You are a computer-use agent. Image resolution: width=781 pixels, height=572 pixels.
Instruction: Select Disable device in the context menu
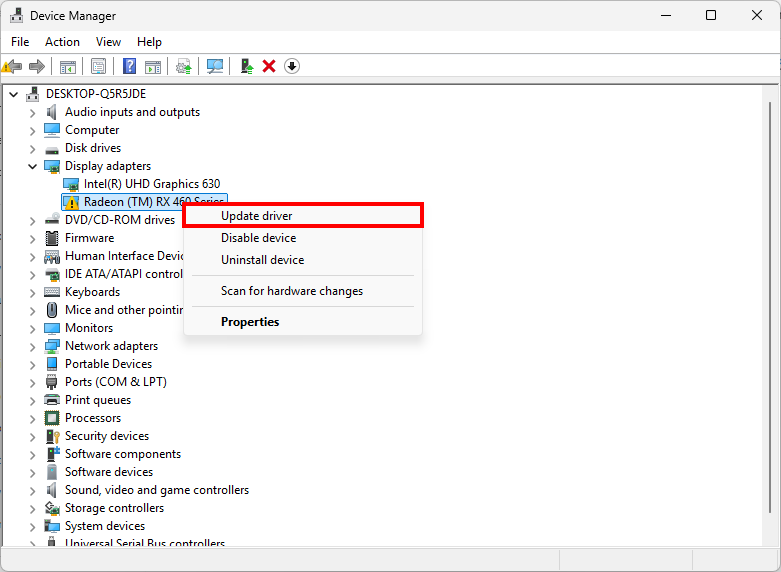tap(258, 238)
